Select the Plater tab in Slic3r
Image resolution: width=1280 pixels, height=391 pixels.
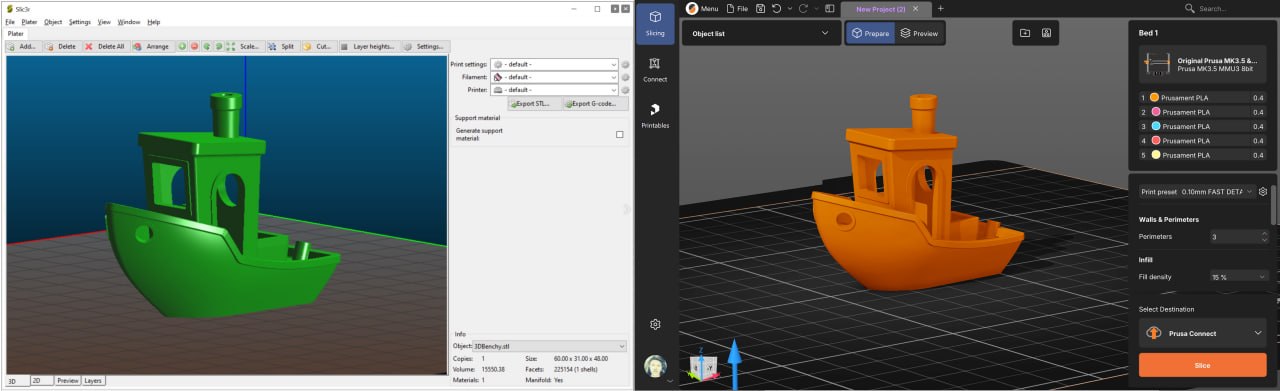[x=17, y=33]
